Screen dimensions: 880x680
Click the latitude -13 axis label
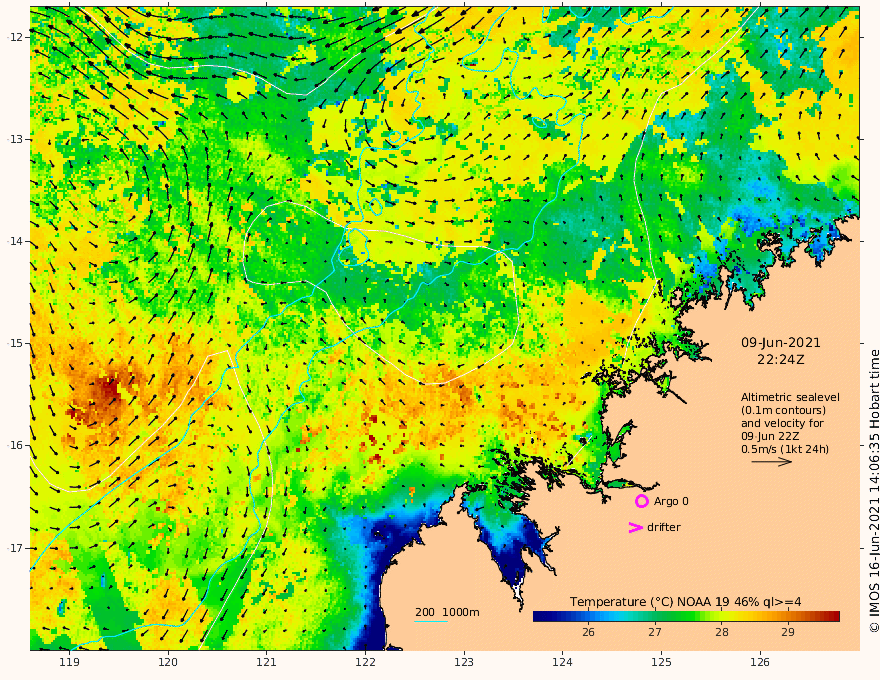tap(15, 139)
